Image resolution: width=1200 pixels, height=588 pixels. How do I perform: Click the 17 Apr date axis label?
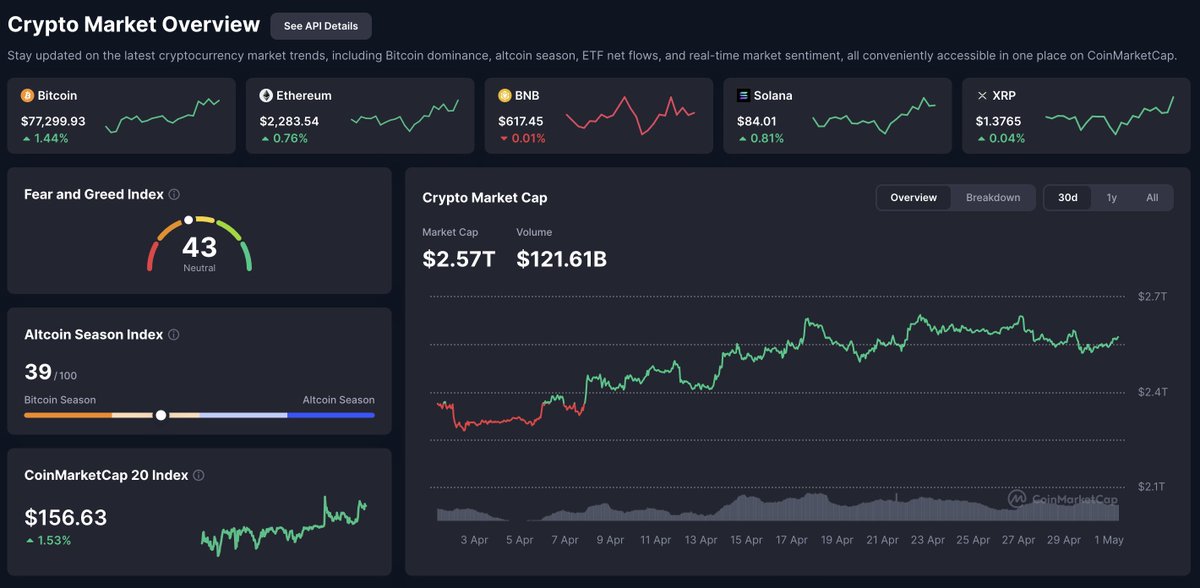[791, 540]
